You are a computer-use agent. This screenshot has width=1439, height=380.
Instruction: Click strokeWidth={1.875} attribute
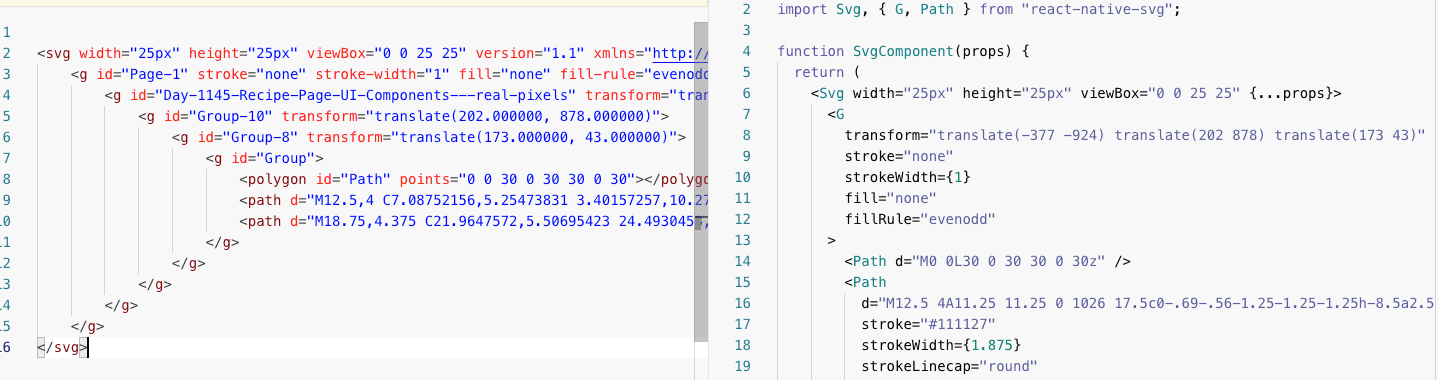[940, 345]
